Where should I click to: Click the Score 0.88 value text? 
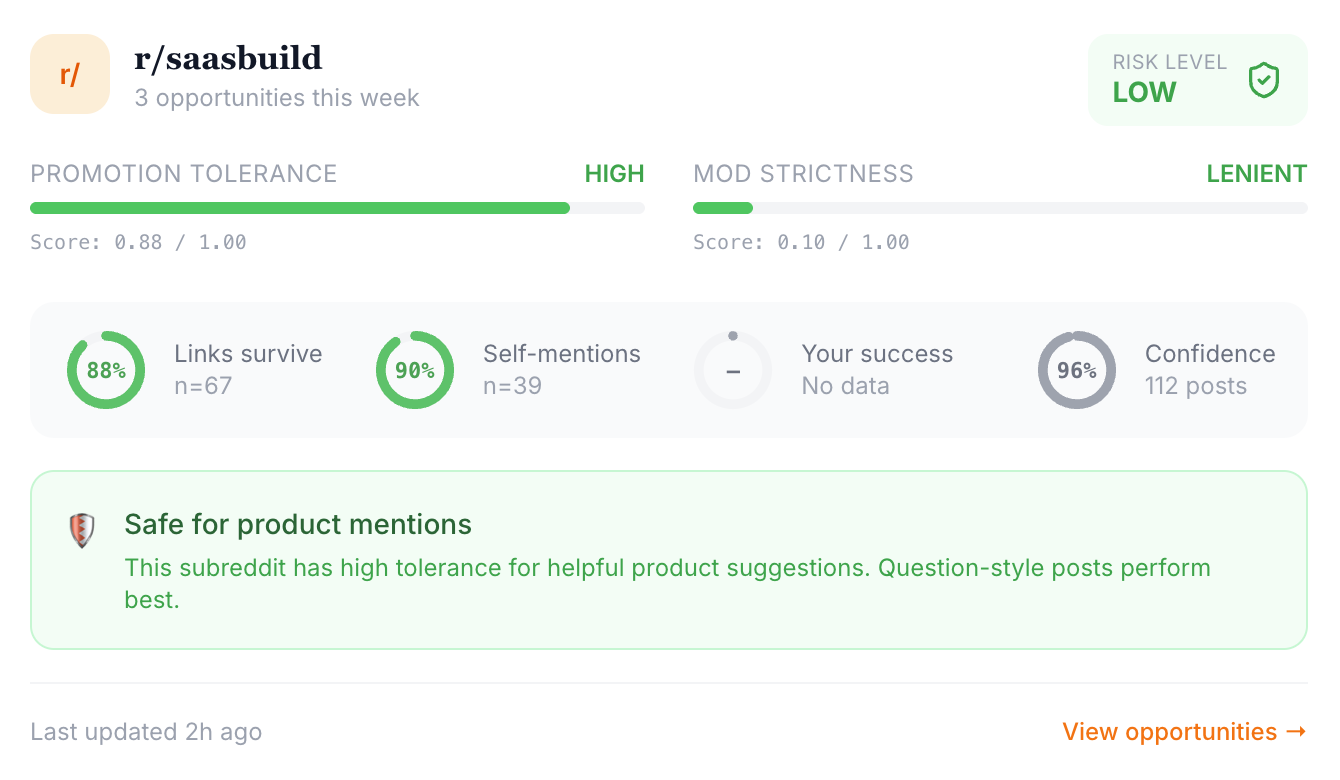tap(137, 242)
